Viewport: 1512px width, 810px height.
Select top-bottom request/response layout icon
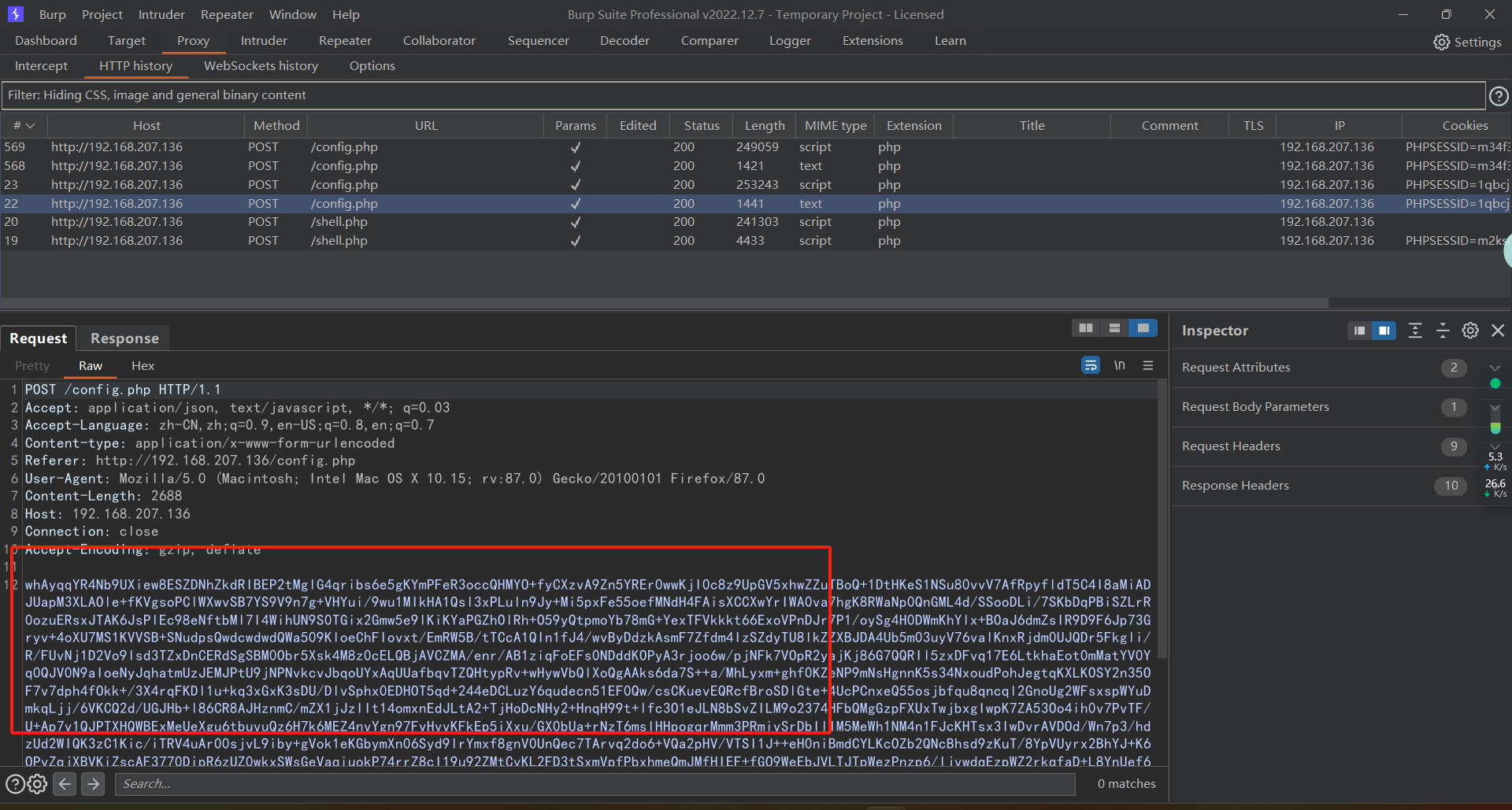pyautogui.click(x=1114, y=327)
